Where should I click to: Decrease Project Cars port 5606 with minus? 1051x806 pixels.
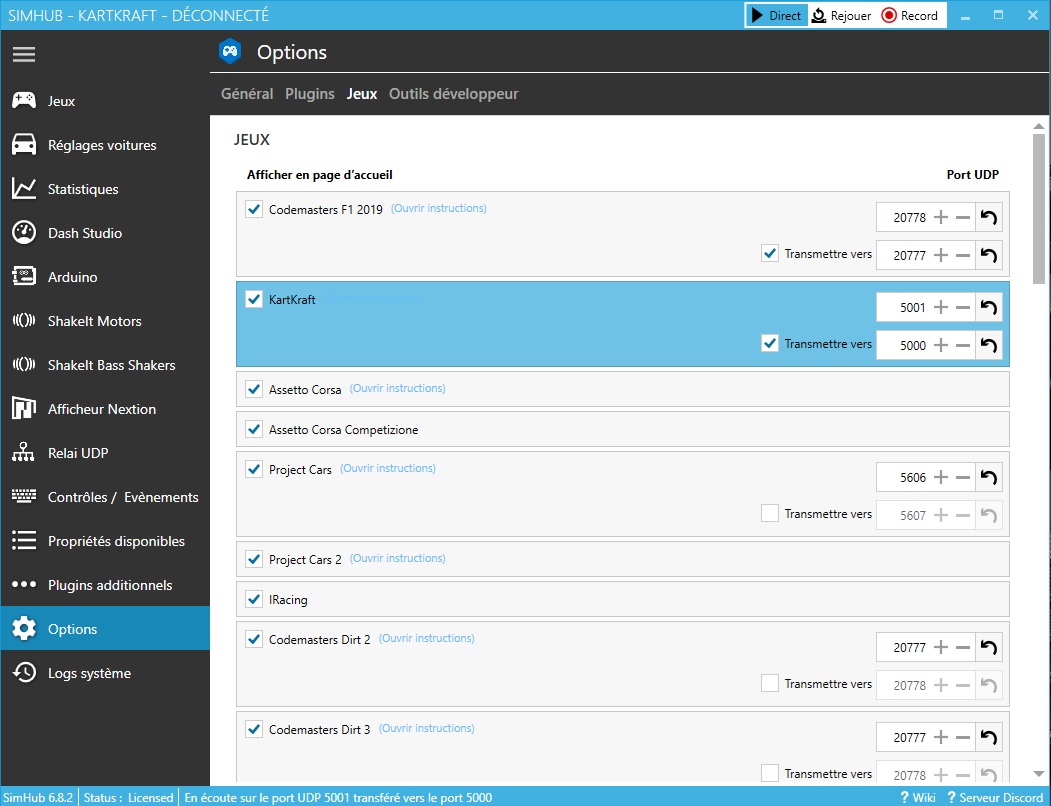click(963, 477)
